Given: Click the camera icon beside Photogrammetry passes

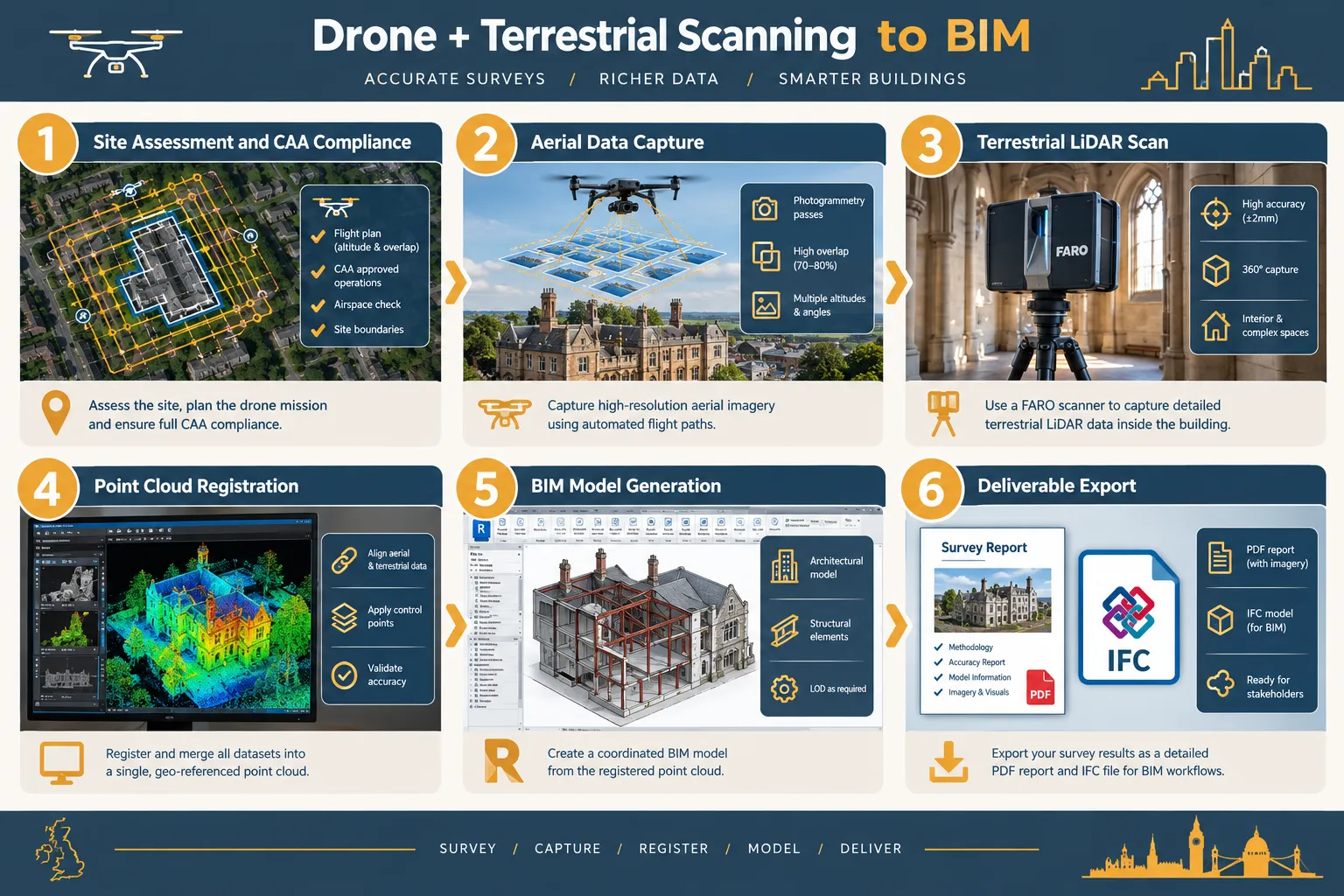Looking at the screenshot, I should 765,208.
